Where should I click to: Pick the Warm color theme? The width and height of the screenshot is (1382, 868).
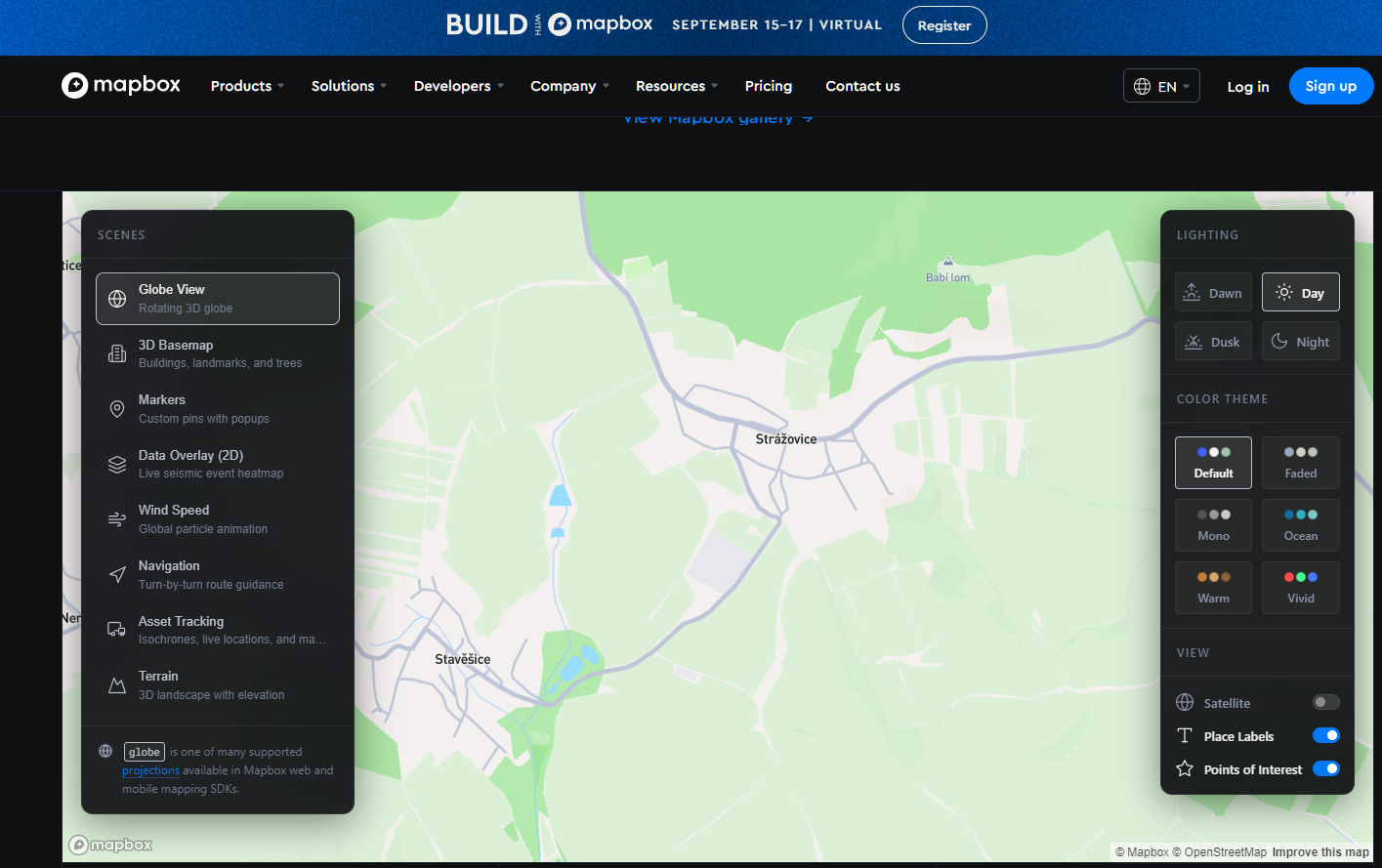click(1213, 588)
